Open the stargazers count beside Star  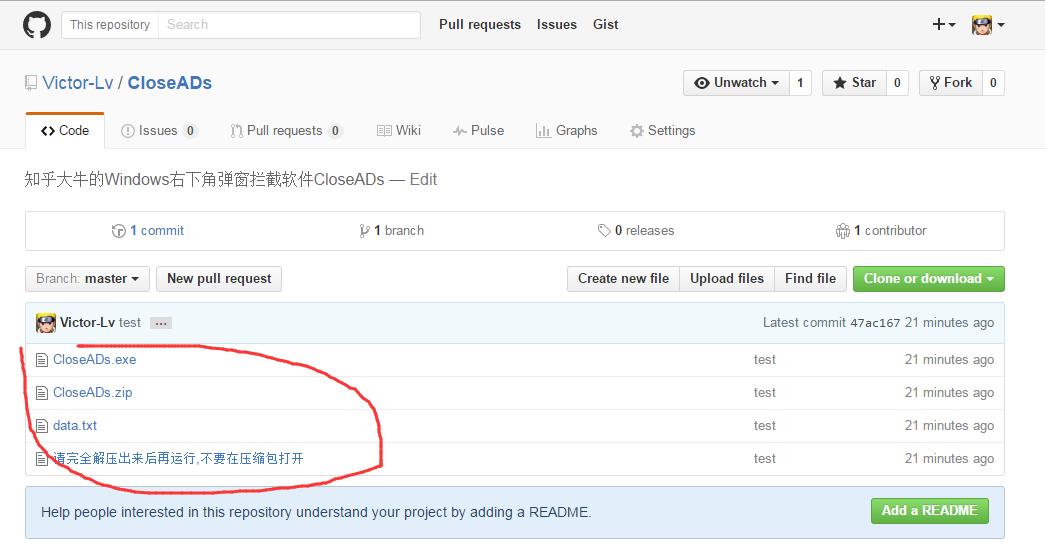coord(897,83)
